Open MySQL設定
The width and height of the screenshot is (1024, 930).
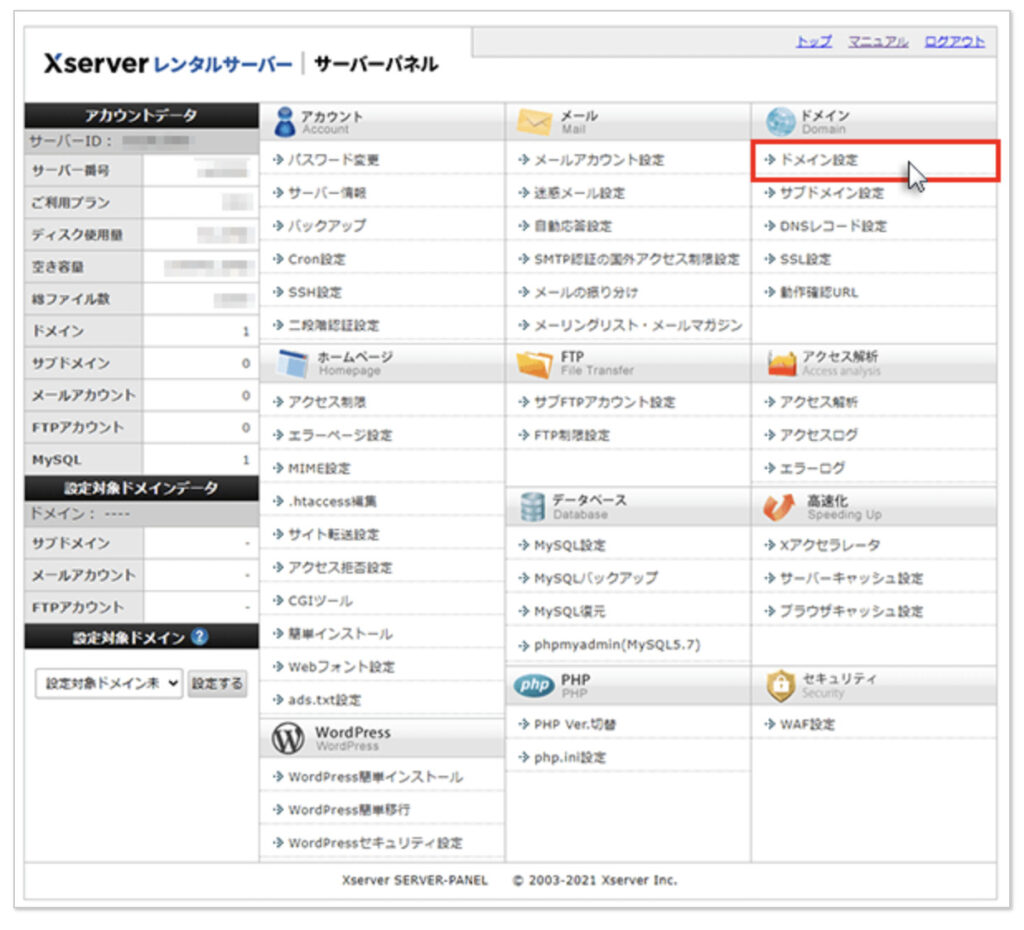click(569, 545)
